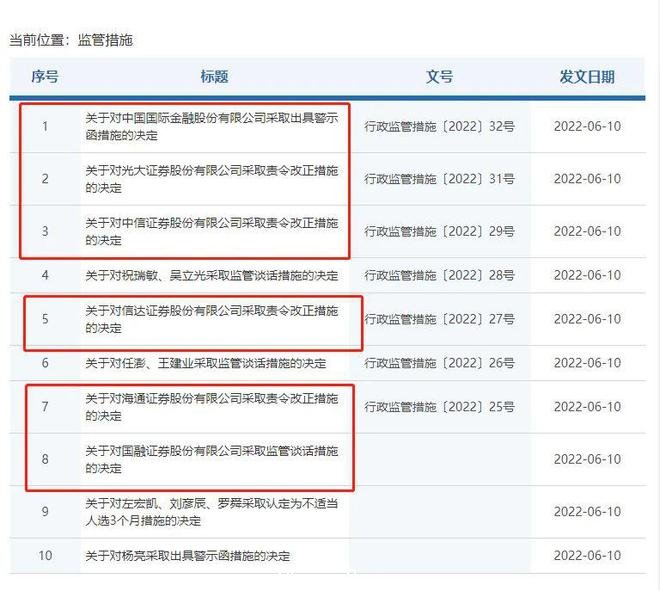This screenshot has width=660, height=591.
Task: Select document number 行政监管措施〔2022〕32号
Action: [x=439, y=127]
